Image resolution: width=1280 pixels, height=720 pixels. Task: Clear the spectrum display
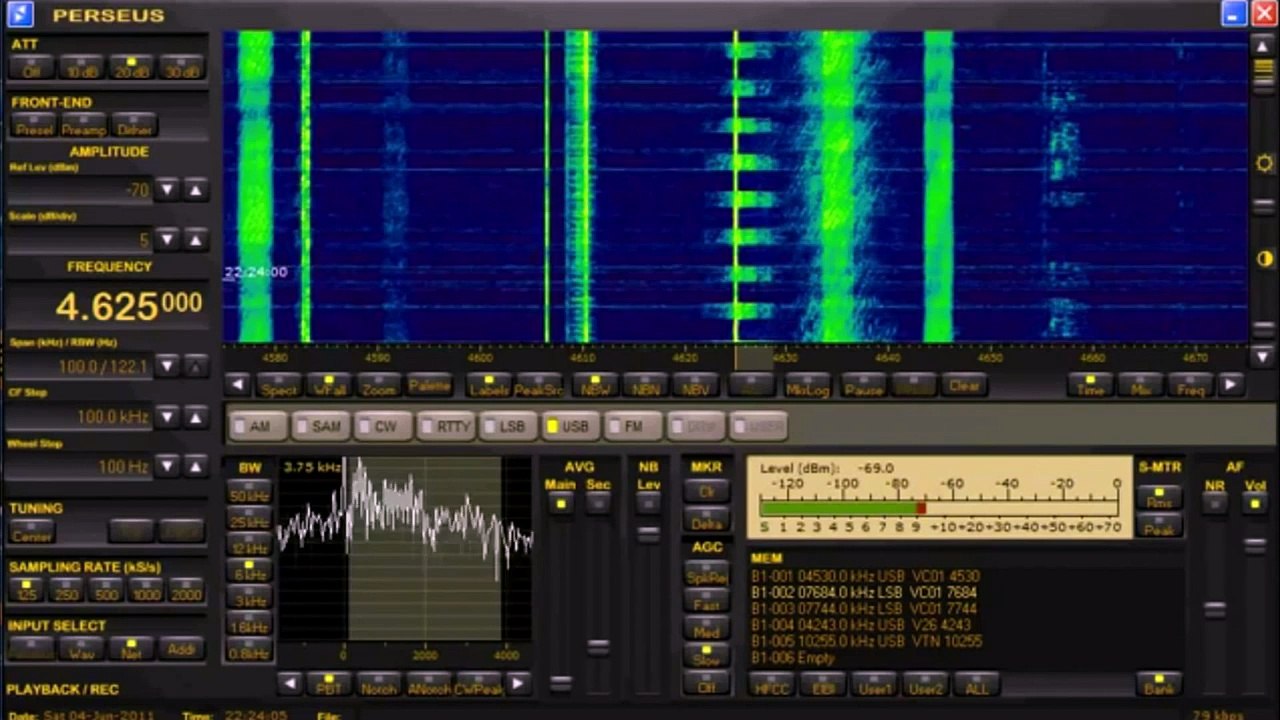pos(964,386)
